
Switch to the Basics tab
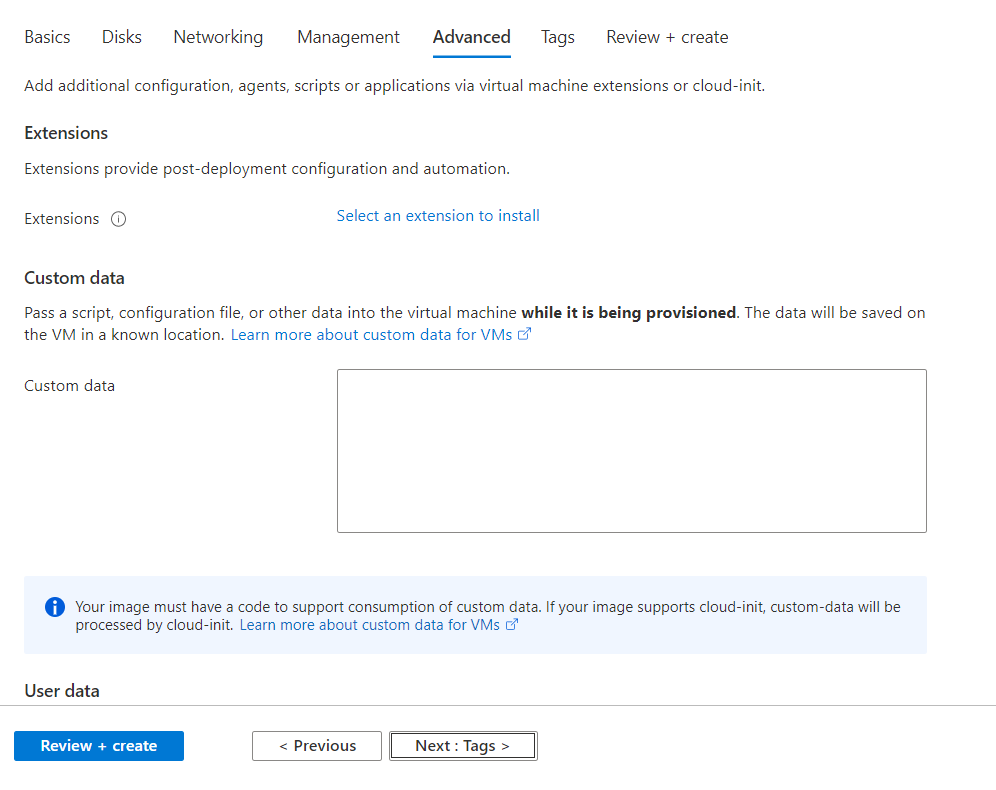pos(47,37)
